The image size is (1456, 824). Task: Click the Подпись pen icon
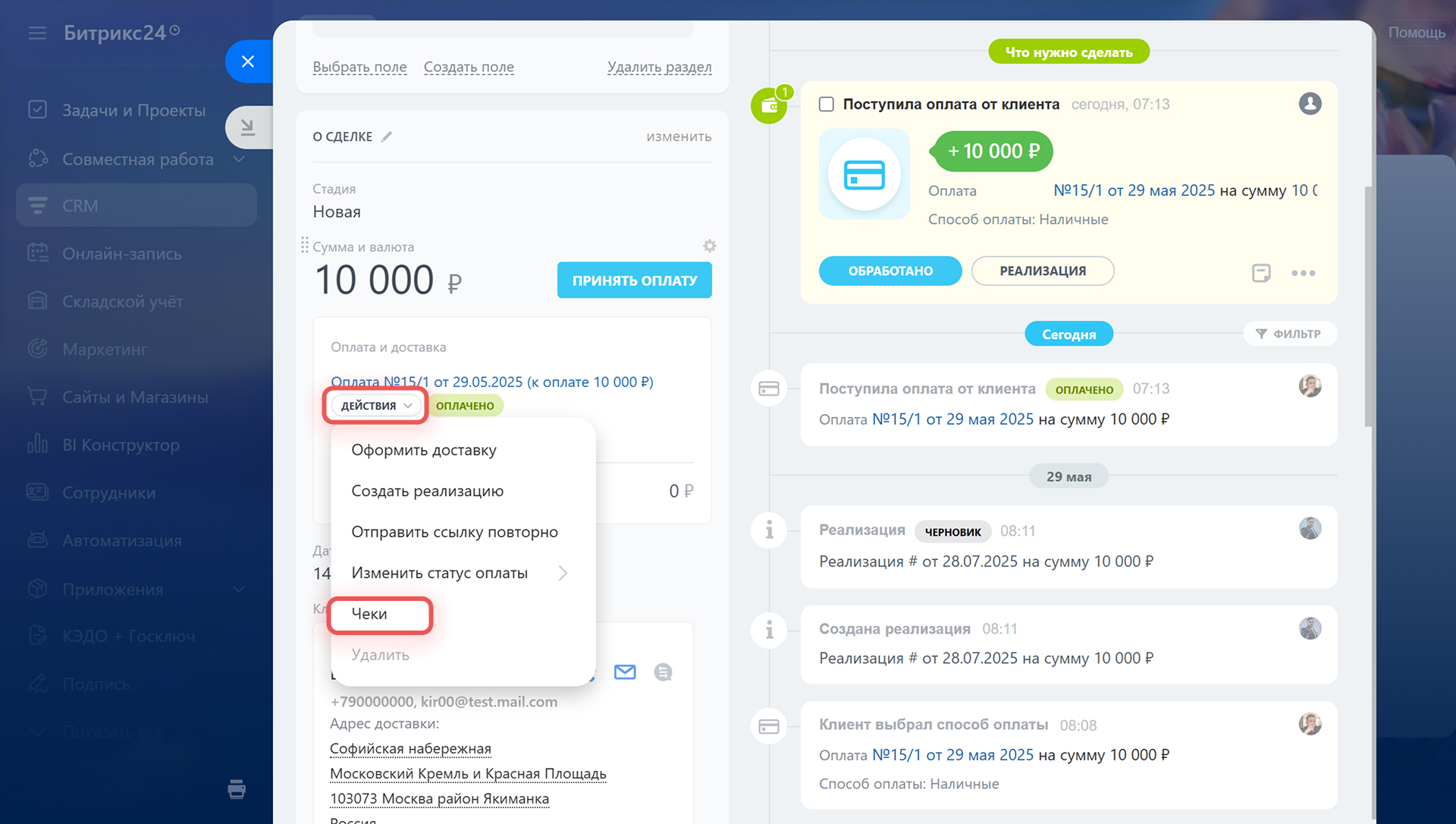pos(37,684)
